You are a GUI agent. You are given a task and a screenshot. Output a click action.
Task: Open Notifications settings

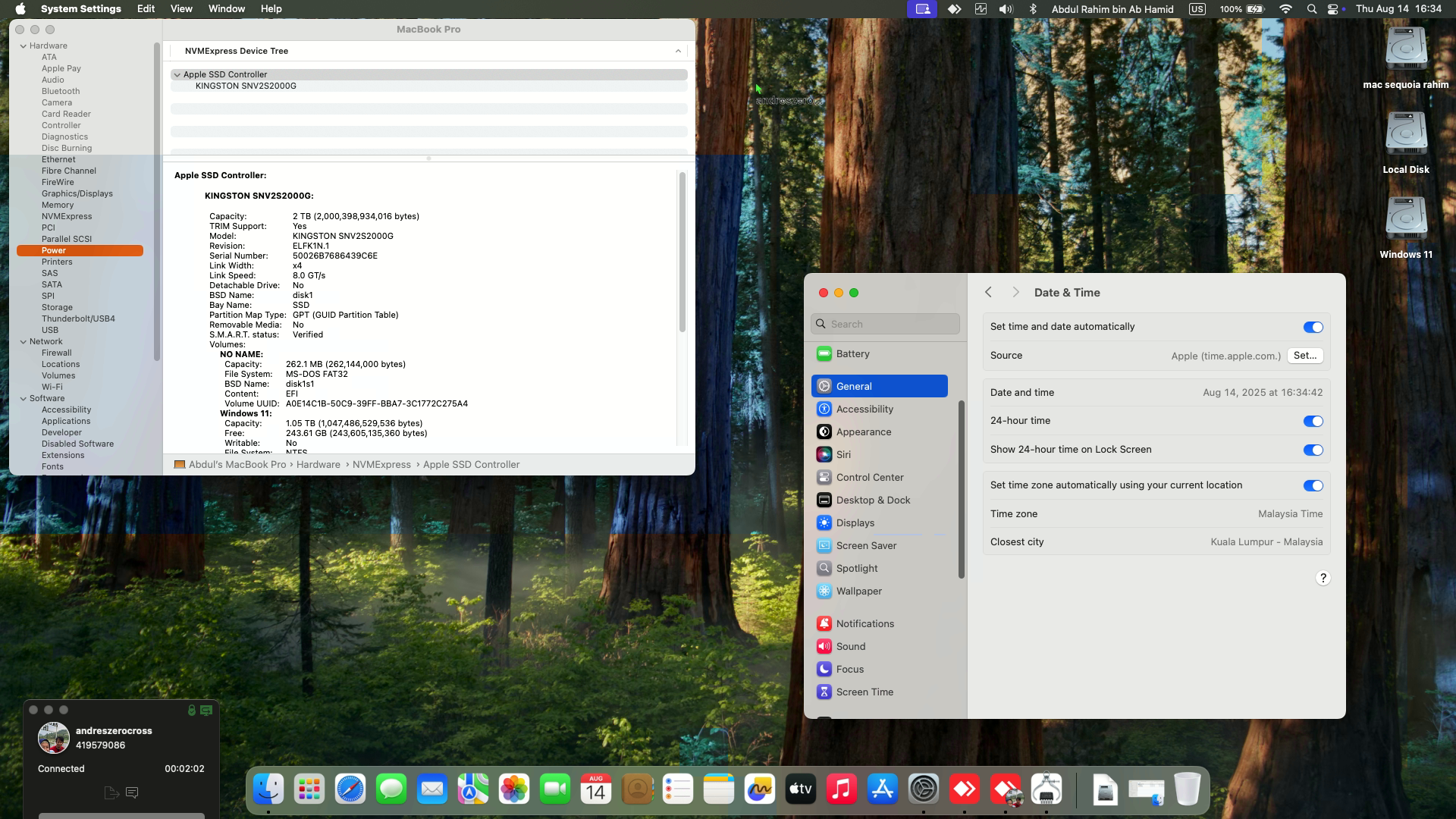click(879, 624)
